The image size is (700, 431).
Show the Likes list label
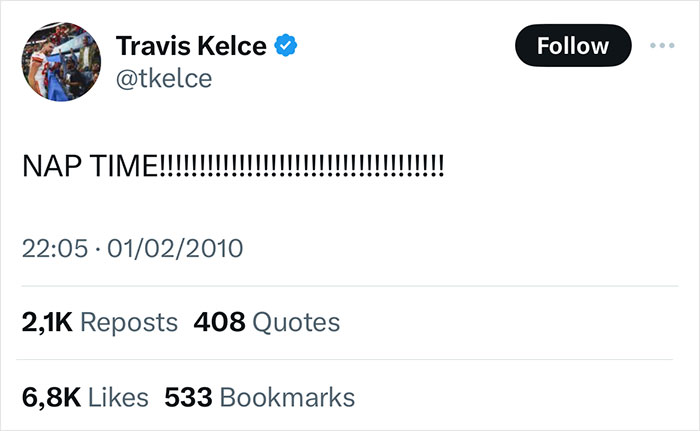(x=118, y=396)
